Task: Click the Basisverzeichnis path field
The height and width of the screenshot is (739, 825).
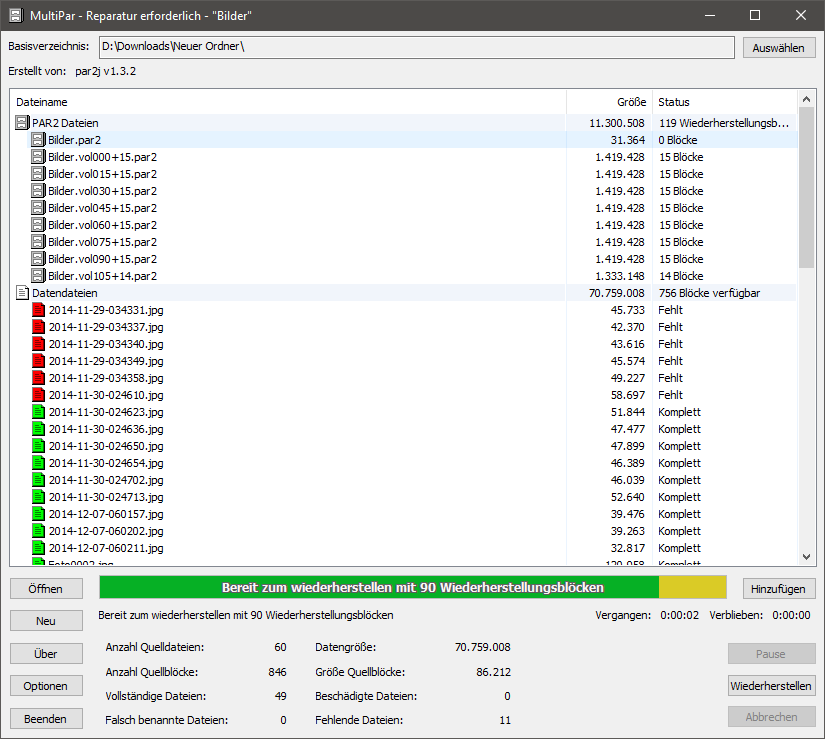Action: point(417,47)
